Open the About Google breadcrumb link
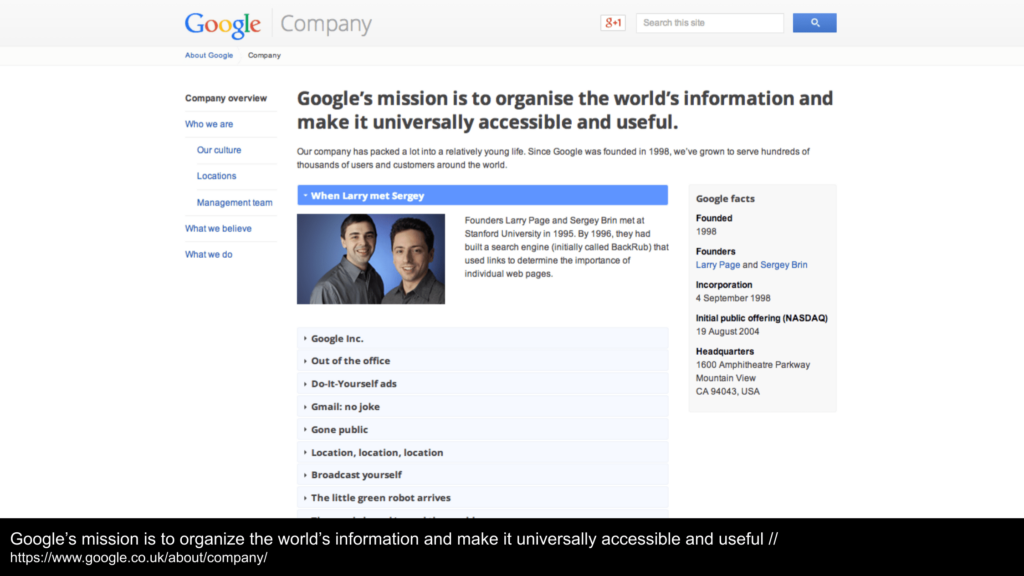The height and width of the screenshot is (576, 1024). click(x=209, y=56)
